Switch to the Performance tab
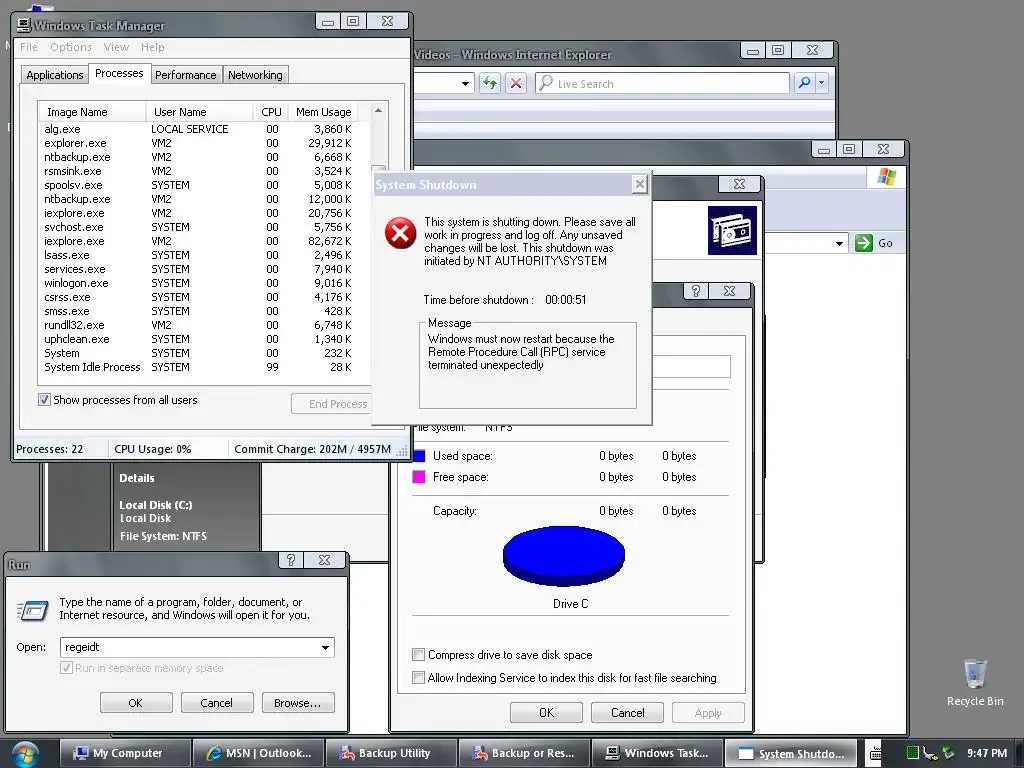Viewport: 1024px width, 768px height. tap(185, 74)
